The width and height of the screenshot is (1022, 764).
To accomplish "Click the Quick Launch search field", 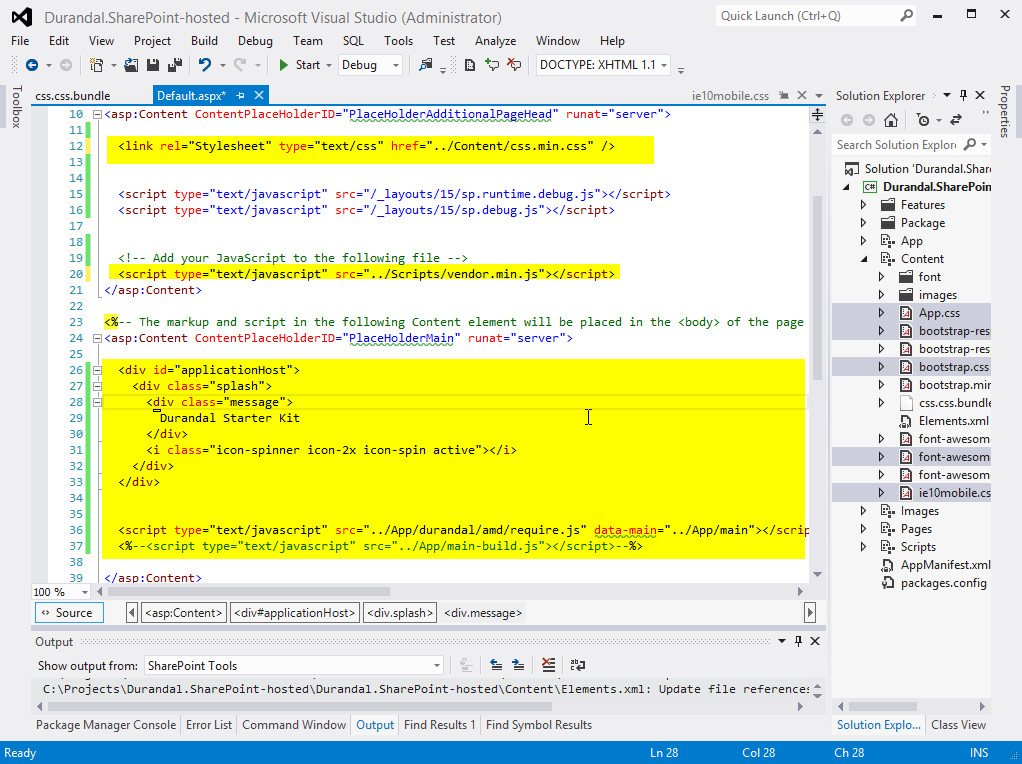I will pyautogui.click(x=808, y=16).
